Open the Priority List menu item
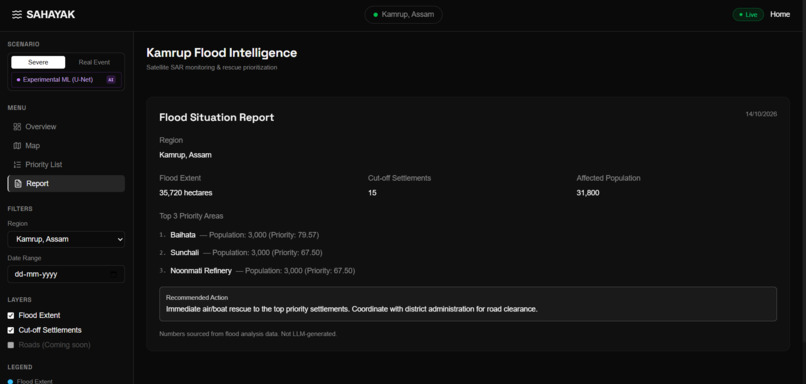 coord(66,164)
